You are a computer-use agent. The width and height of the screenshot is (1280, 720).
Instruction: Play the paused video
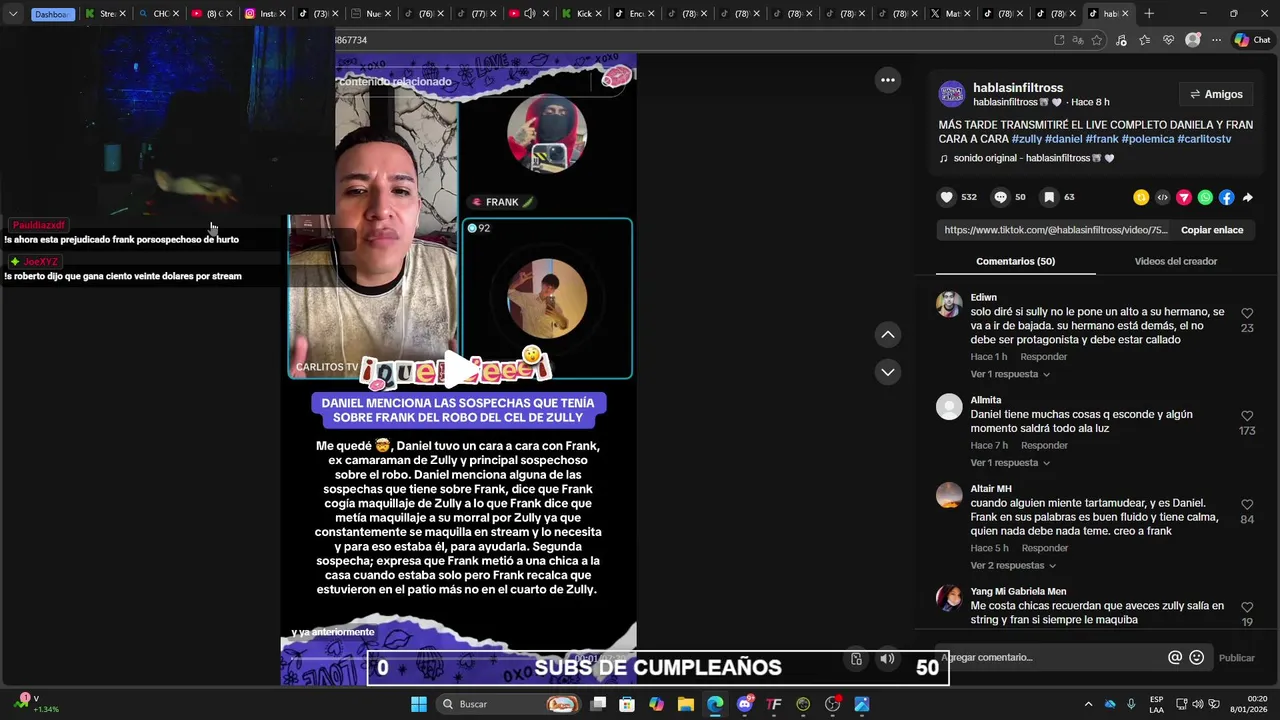pyautogui.click(x=459, y=369)
